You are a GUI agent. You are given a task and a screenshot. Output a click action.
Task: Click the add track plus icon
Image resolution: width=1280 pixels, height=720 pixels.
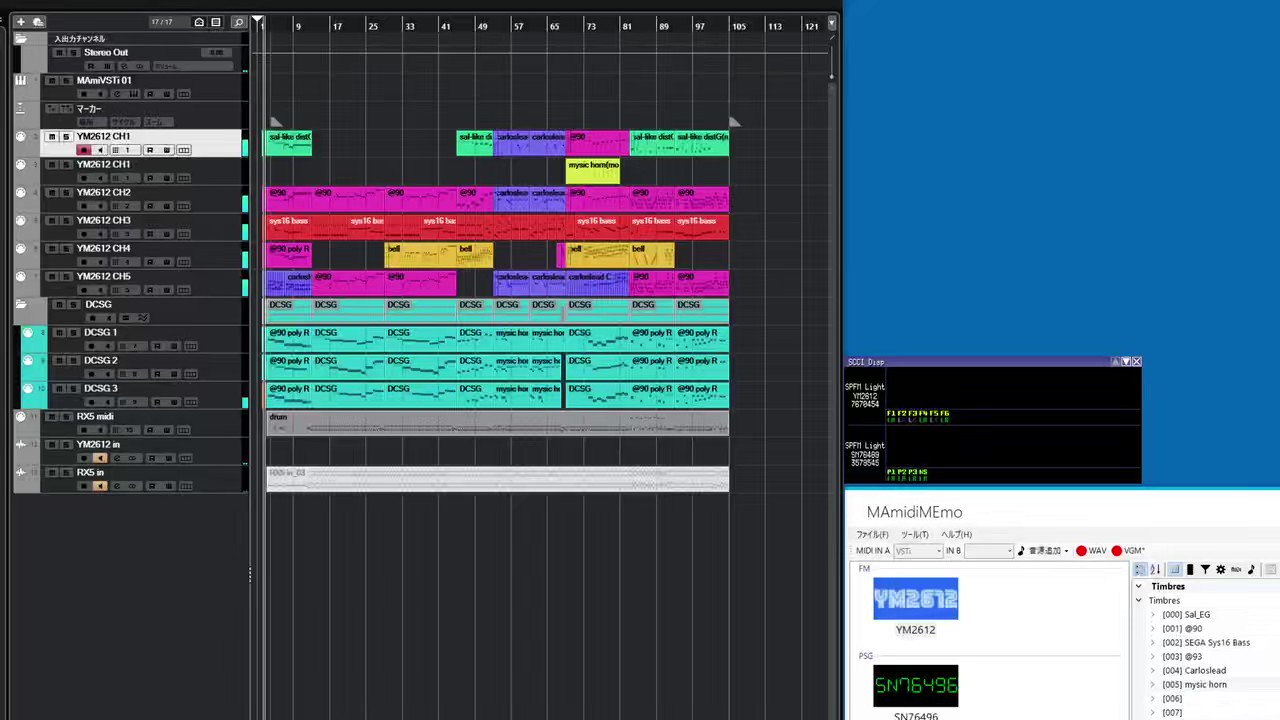point(22,22)
